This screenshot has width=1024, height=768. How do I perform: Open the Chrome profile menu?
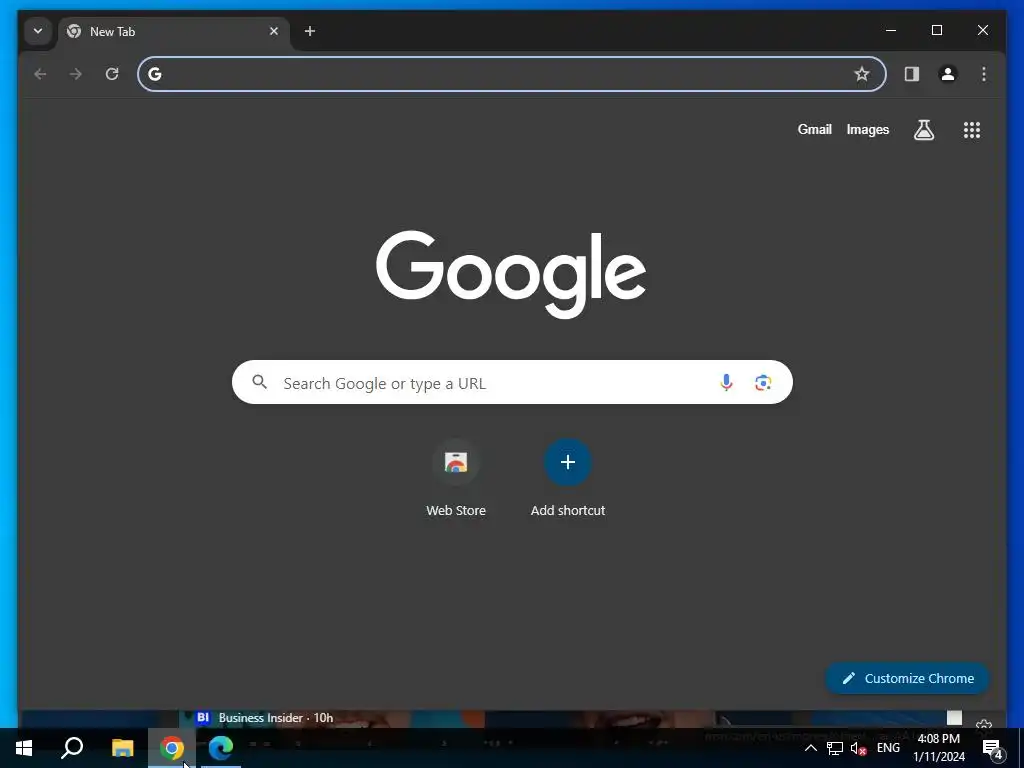point(948,74)
